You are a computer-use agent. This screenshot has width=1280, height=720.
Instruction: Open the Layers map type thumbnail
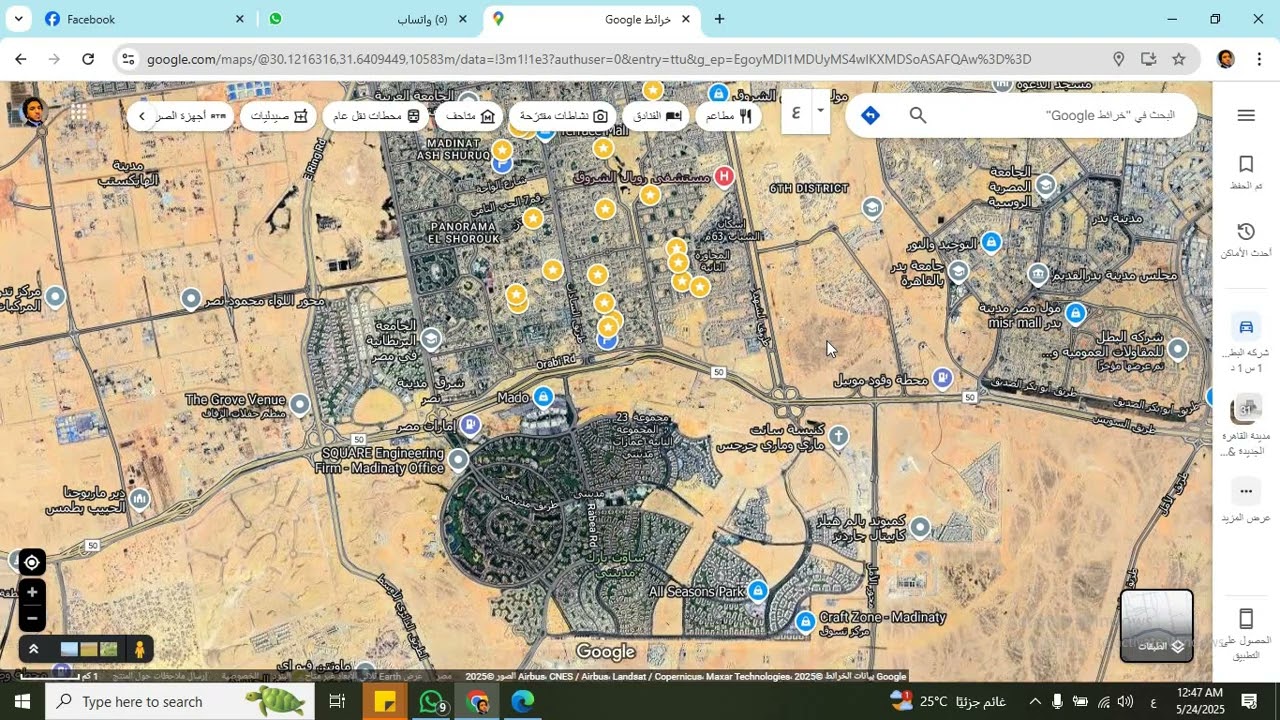1156,625
